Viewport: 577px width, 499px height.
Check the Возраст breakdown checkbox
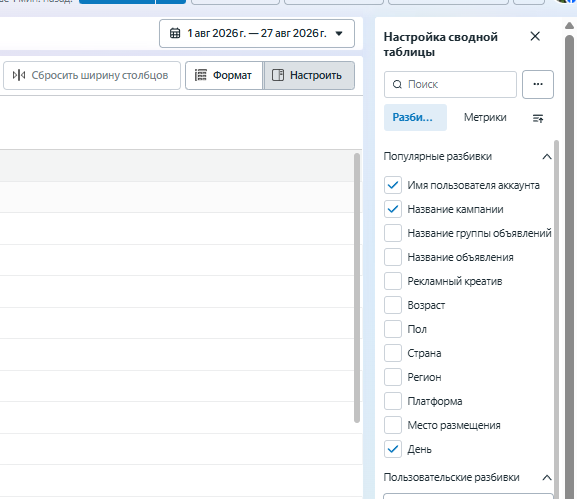tap(393, 305)
